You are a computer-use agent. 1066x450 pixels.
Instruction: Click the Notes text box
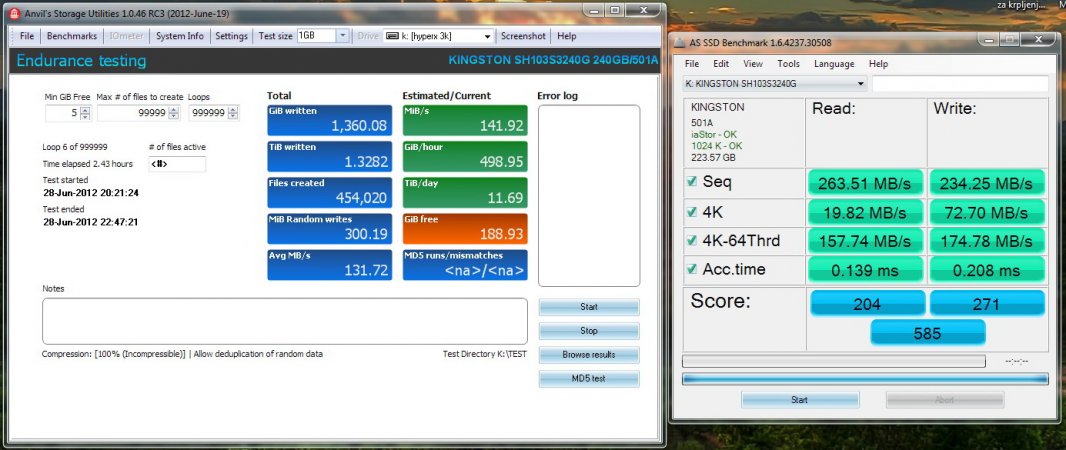(x=285, y=321)
